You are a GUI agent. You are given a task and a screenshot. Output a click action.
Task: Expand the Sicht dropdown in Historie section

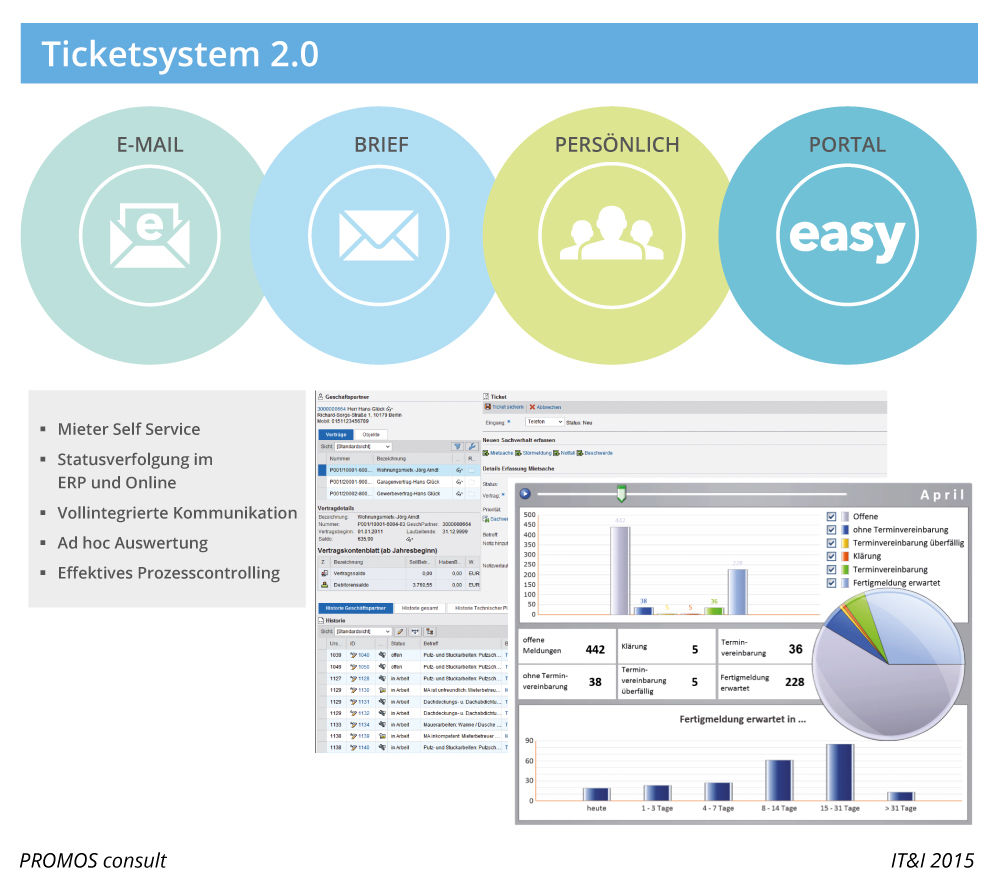click(x=363, y=632)
